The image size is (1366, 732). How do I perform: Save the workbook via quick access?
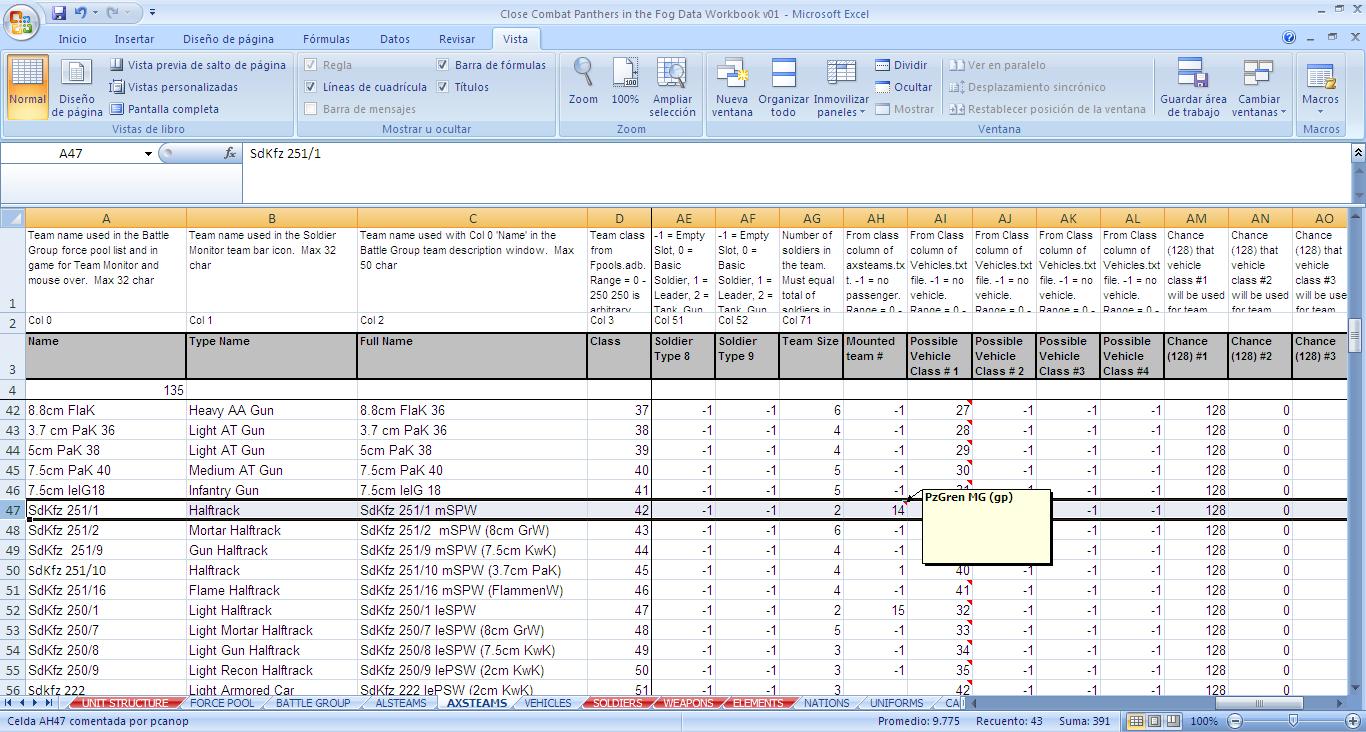pos(58,13)
